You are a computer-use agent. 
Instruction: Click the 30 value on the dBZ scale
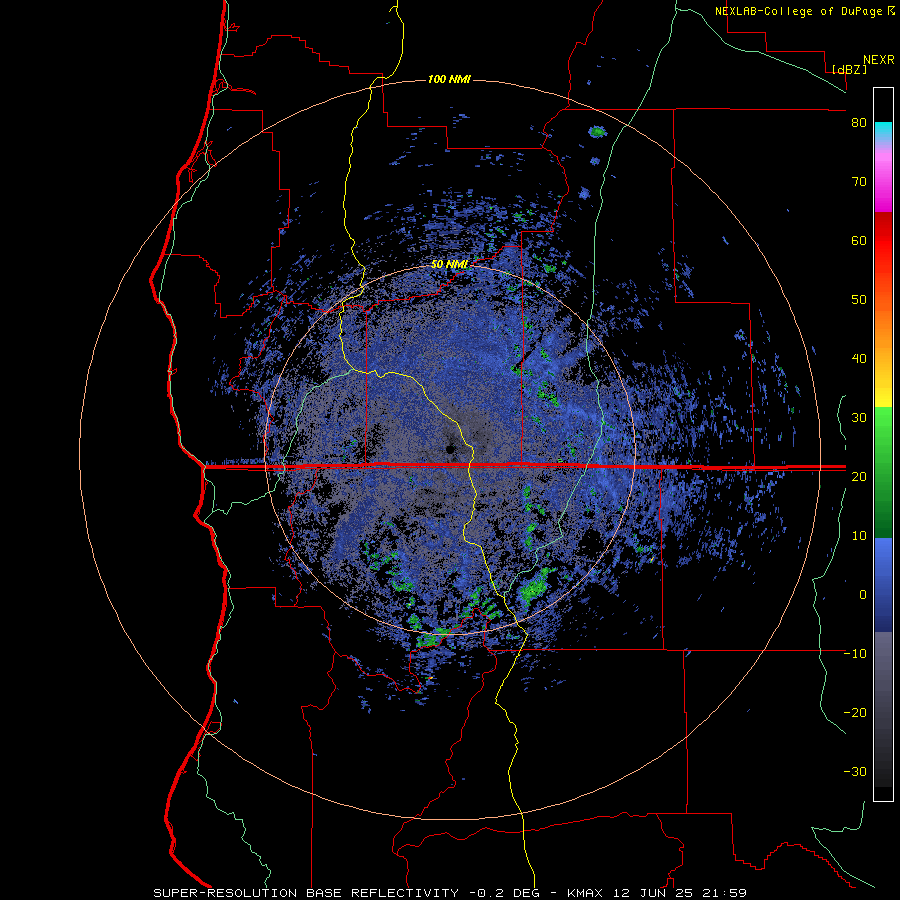(x=859, y=418)
